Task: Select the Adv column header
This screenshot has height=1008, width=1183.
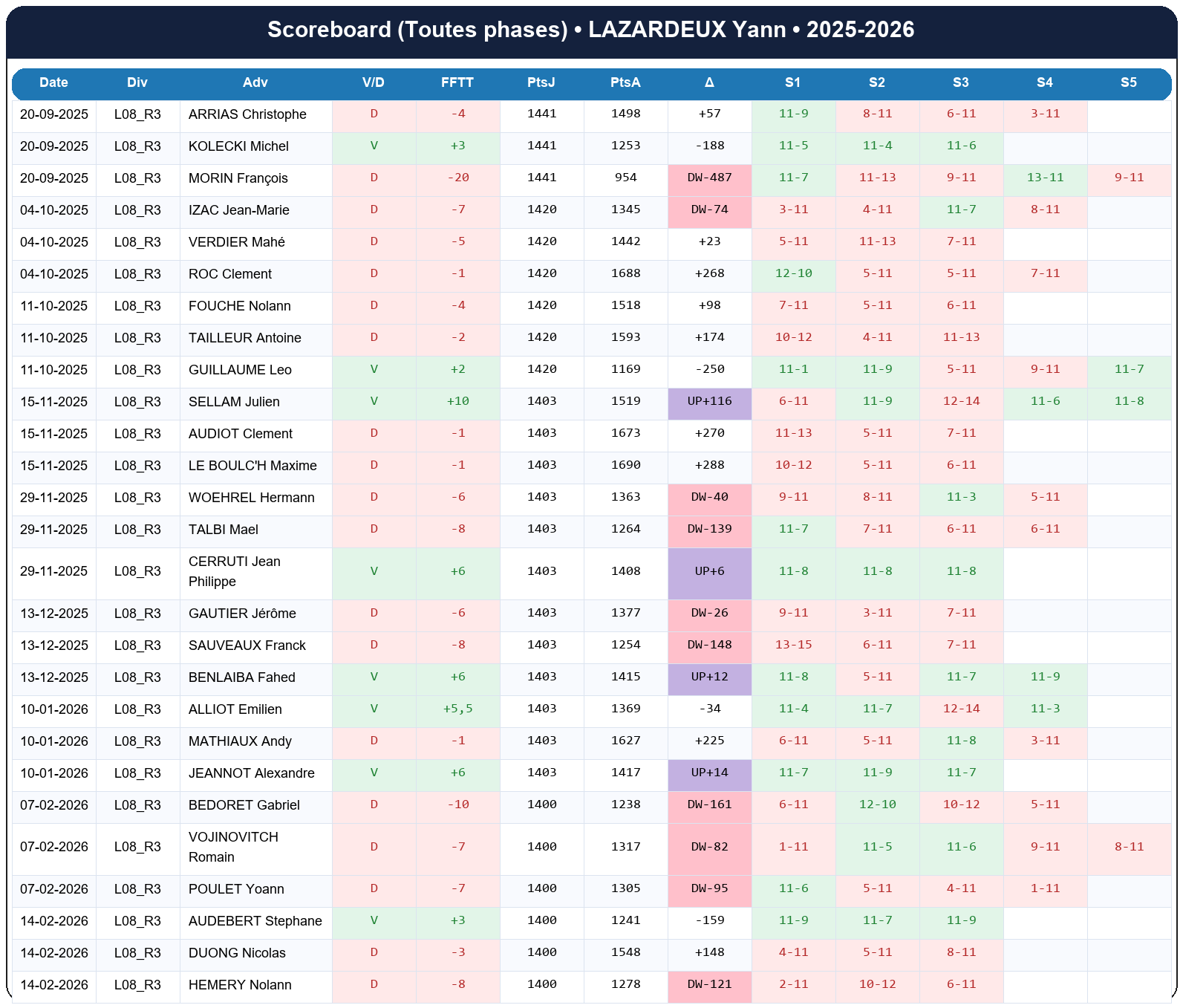Action: click(255, 82)
